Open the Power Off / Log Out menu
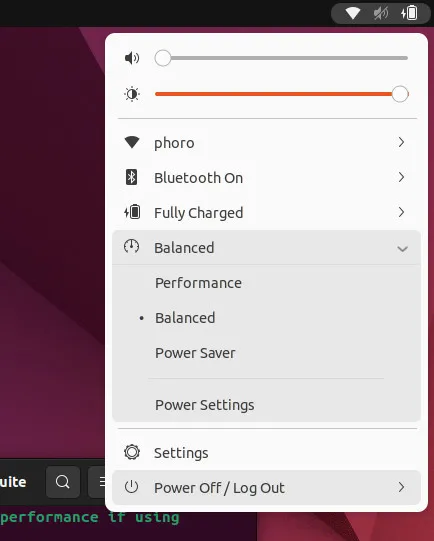This screenshot has width=434, height=541. (266, 488)
